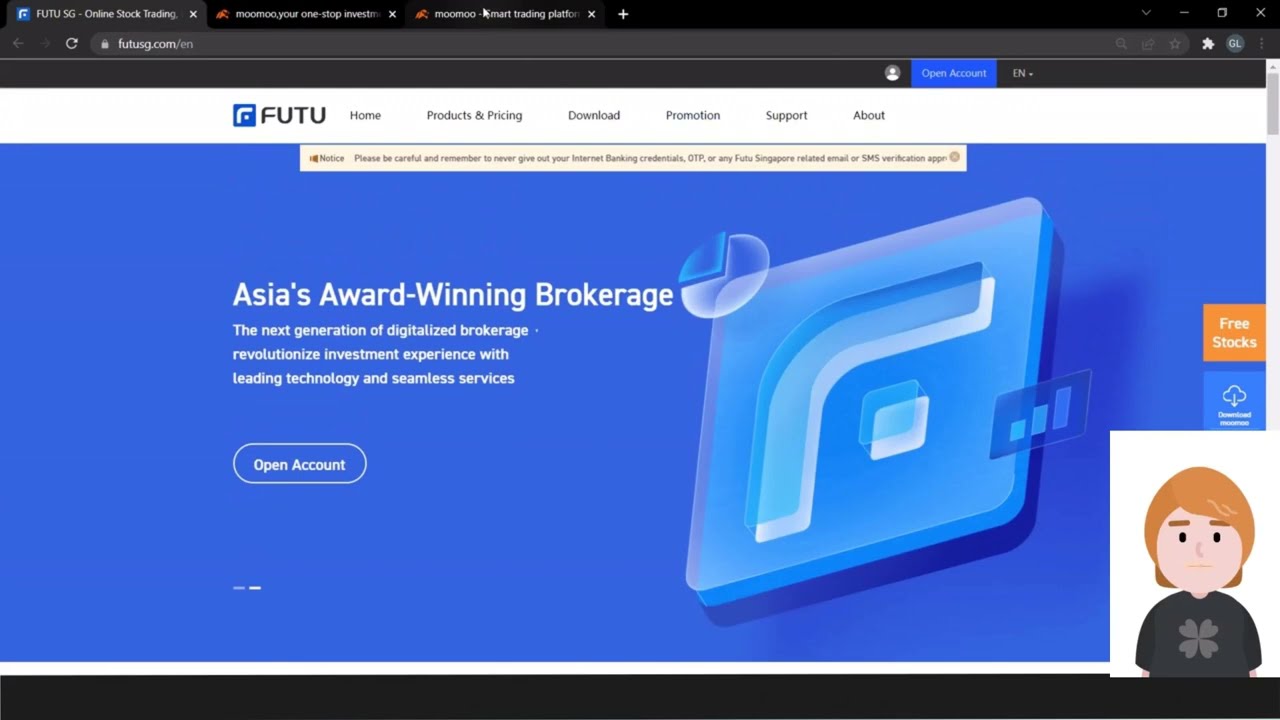Close the FUTU SG tab

[193, 14]
